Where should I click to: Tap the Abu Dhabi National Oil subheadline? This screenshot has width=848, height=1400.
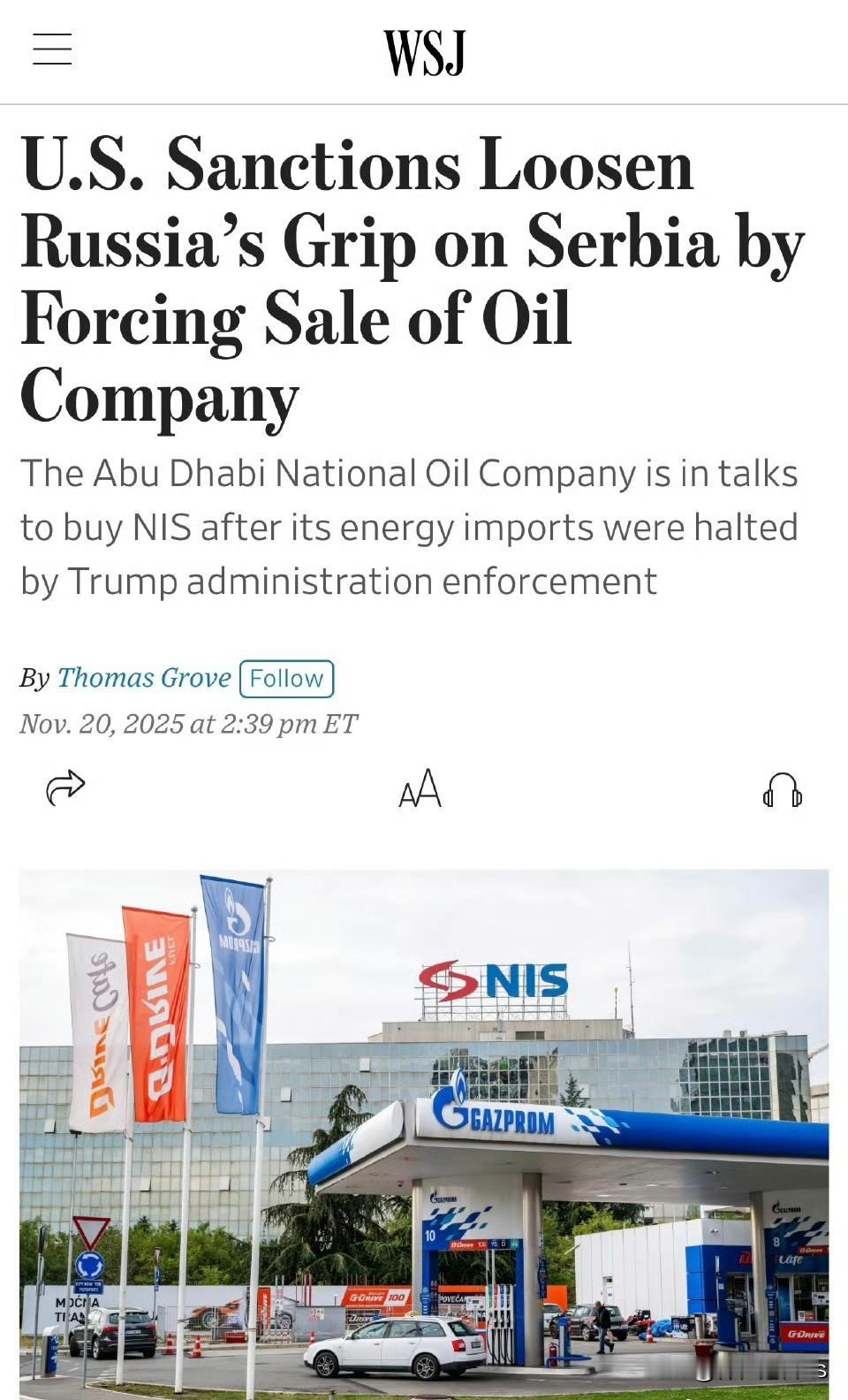pos(409,528)
